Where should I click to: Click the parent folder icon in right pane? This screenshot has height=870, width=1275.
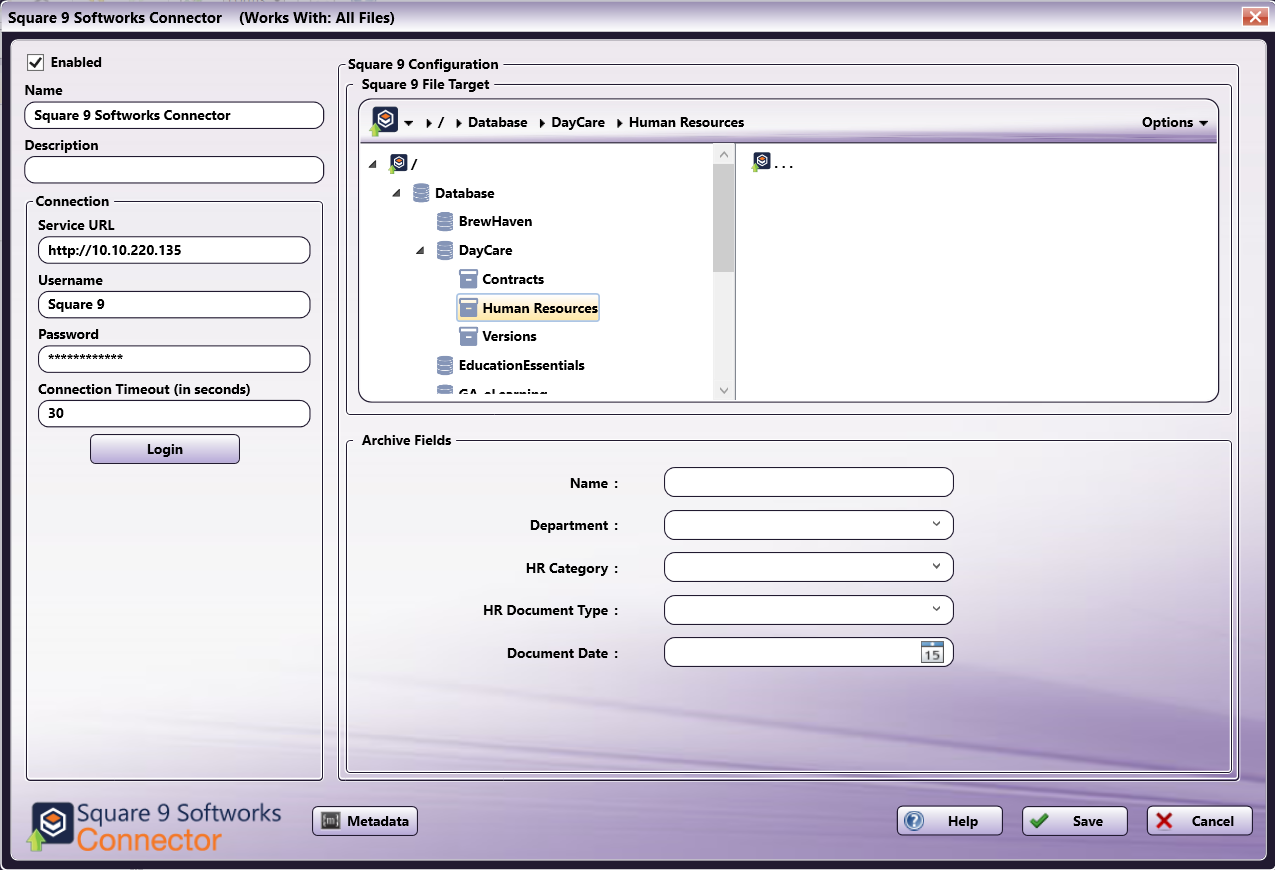[x=761, y=162]
